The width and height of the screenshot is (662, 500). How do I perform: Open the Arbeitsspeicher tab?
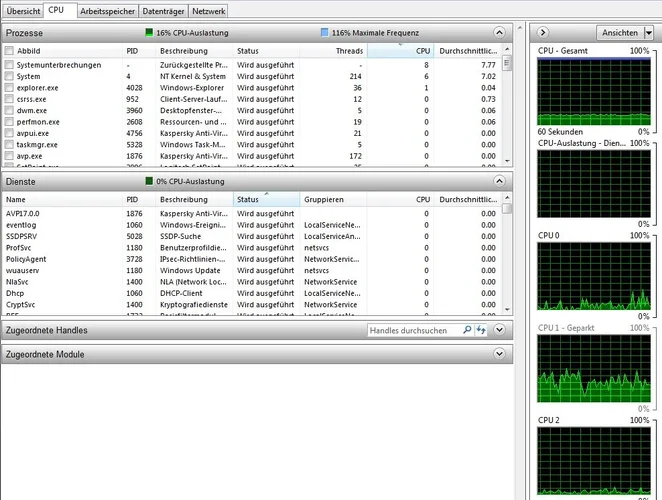tap(108, 11)
